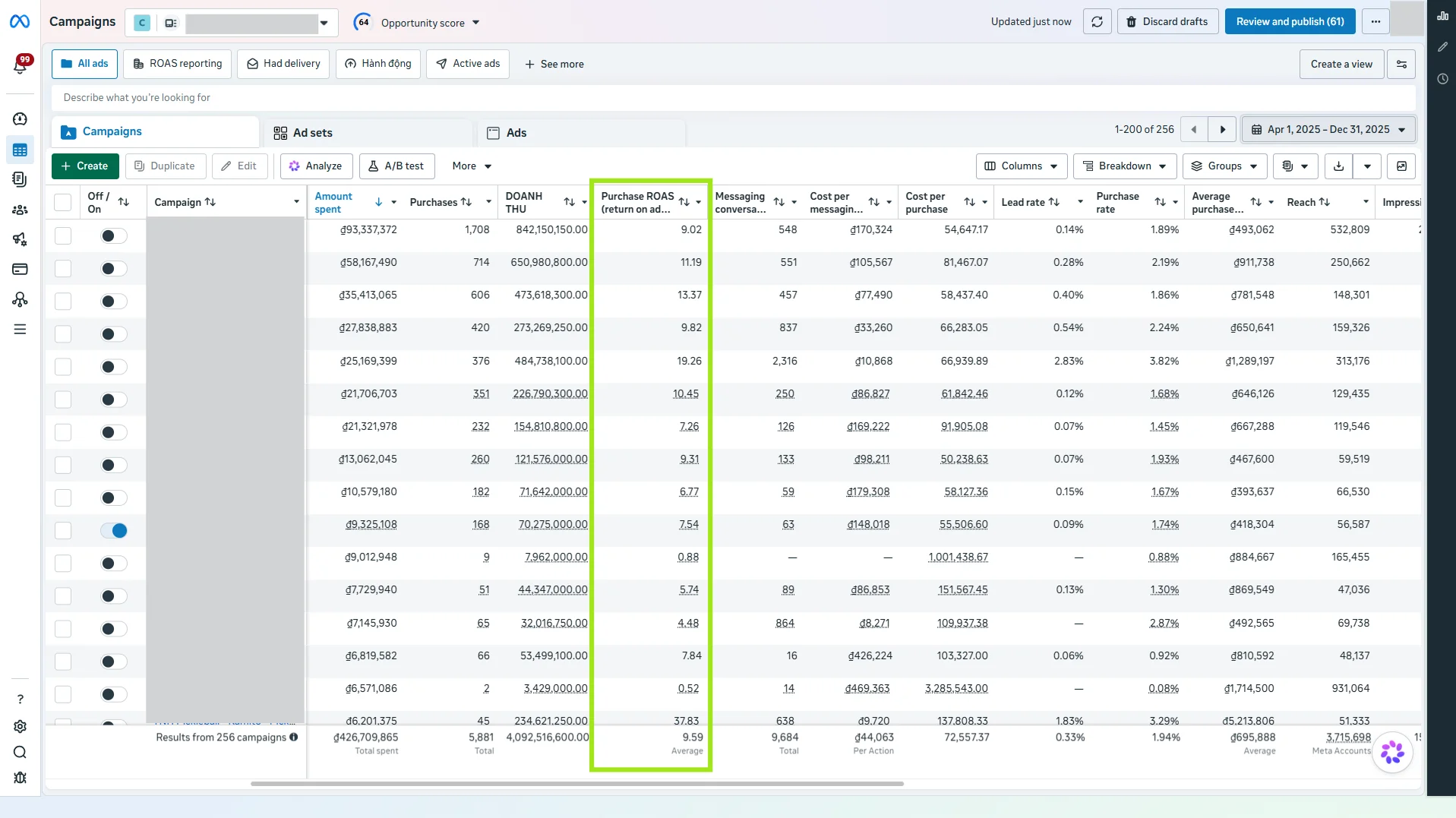The image size is (1456, 818).
Task: Check the row with ₫35,413,065 spent
Action: coord(63,302)
